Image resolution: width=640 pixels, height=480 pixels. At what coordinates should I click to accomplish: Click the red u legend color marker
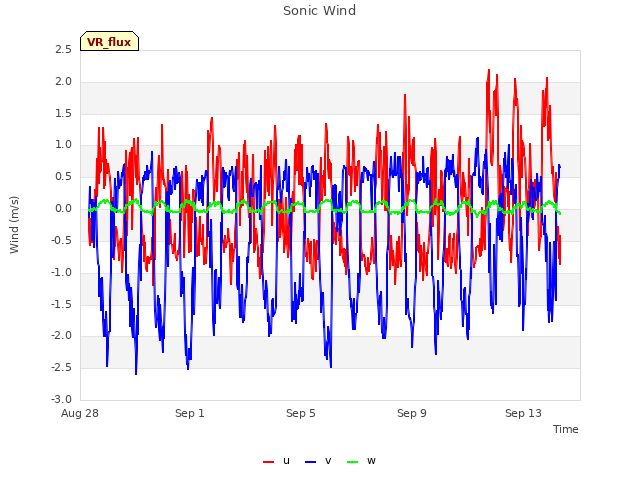269,462
